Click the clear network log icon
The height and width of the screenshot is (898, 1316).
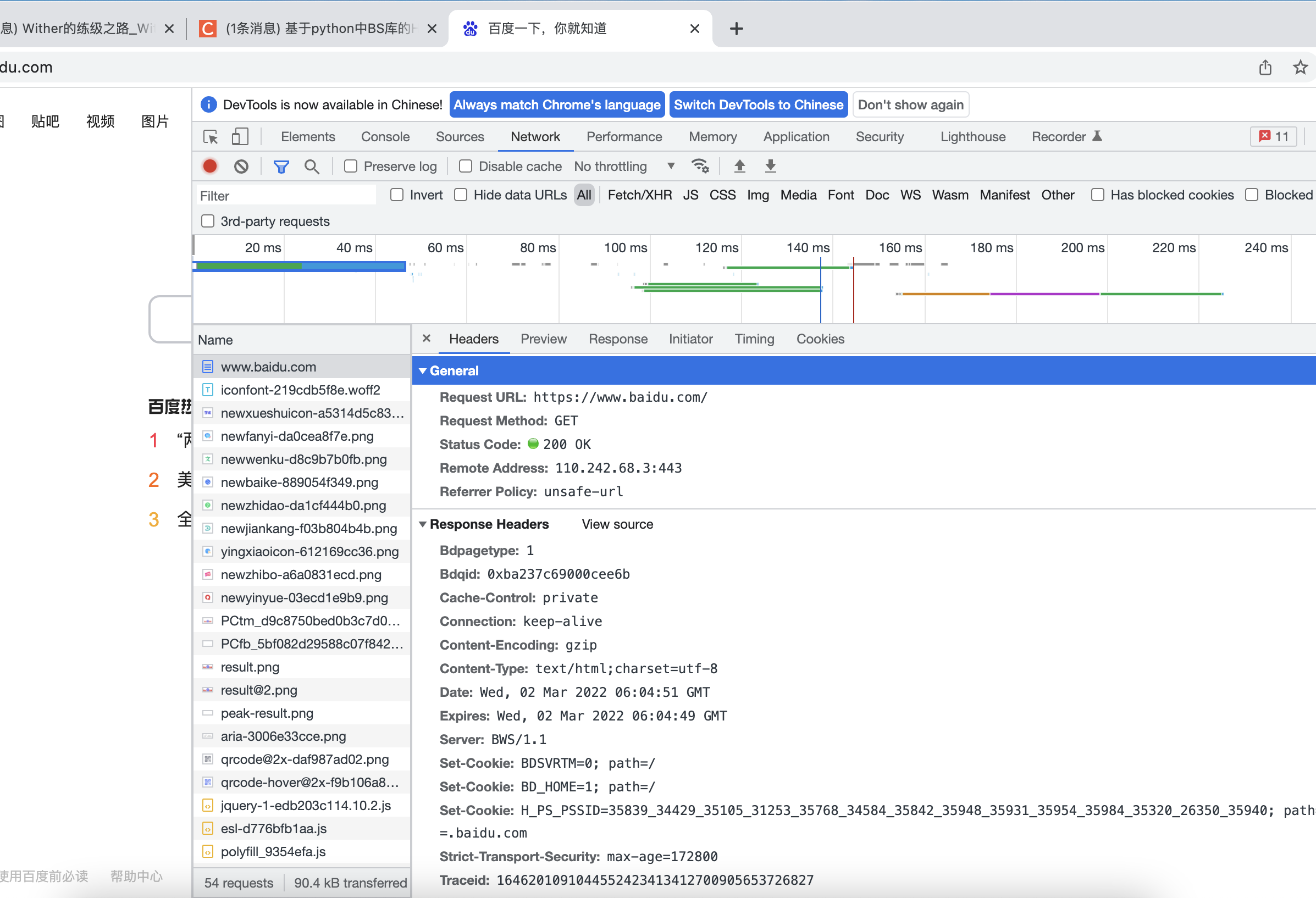pos(241,166)
